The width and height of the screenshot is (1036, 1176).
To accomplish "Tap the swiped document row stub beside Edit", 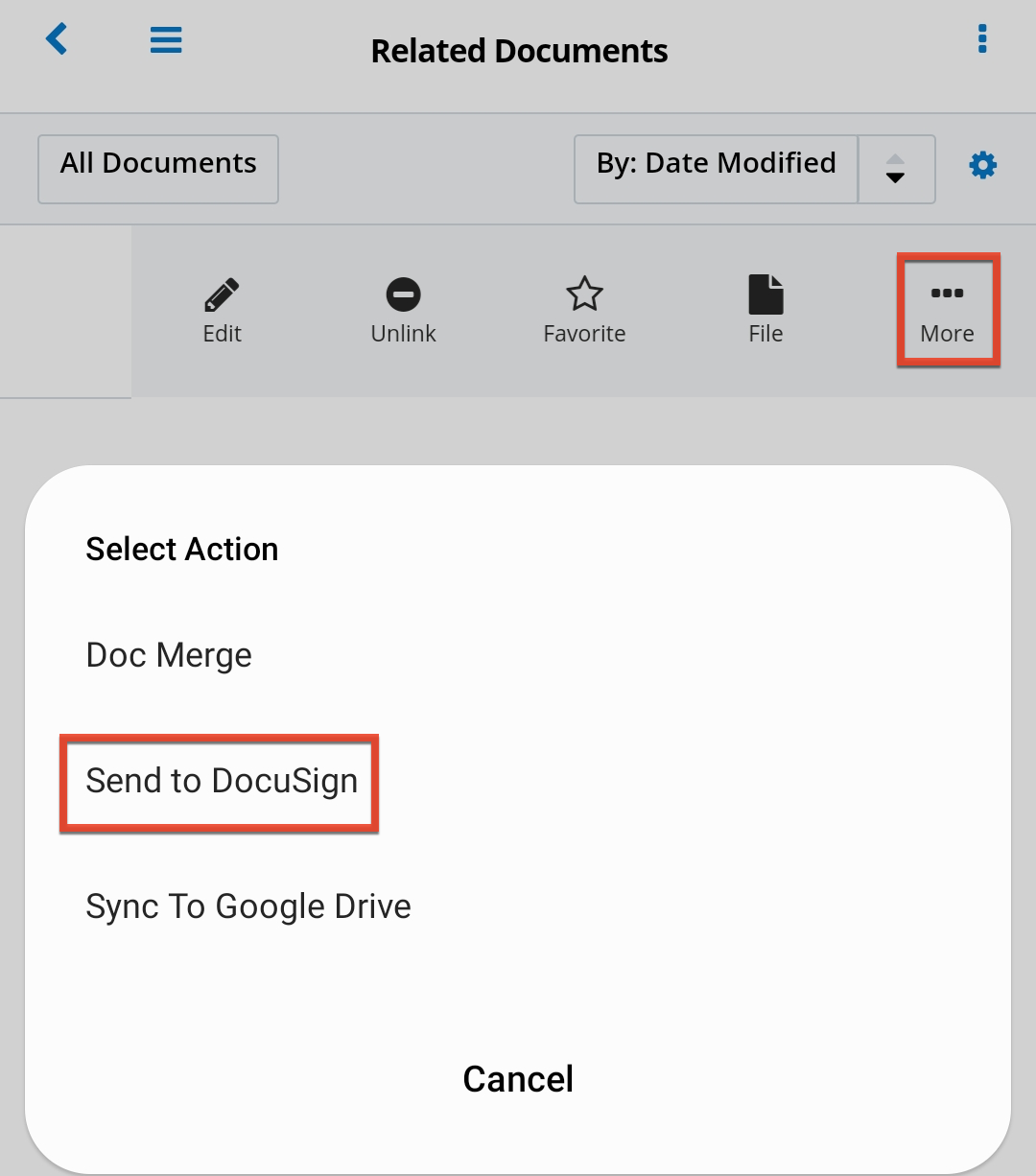I will click(x=65, y=312).
